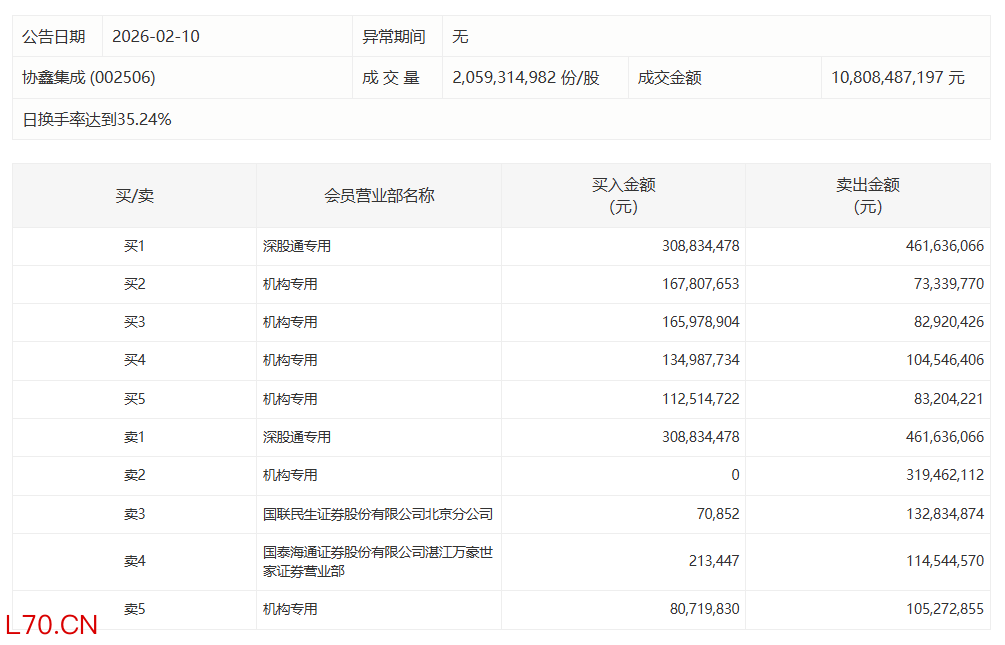Click the 成交金额 value 10,808,487,197 元
The width and height of the screenshot is (1005, 645).
pos(897,77)
